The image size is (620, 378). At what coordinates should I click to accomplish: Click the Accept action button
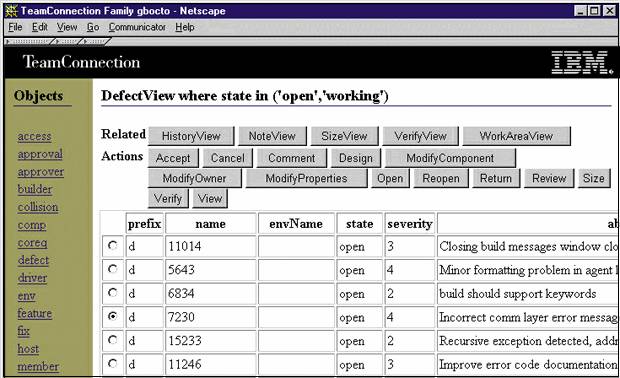(x=173, y=158)
